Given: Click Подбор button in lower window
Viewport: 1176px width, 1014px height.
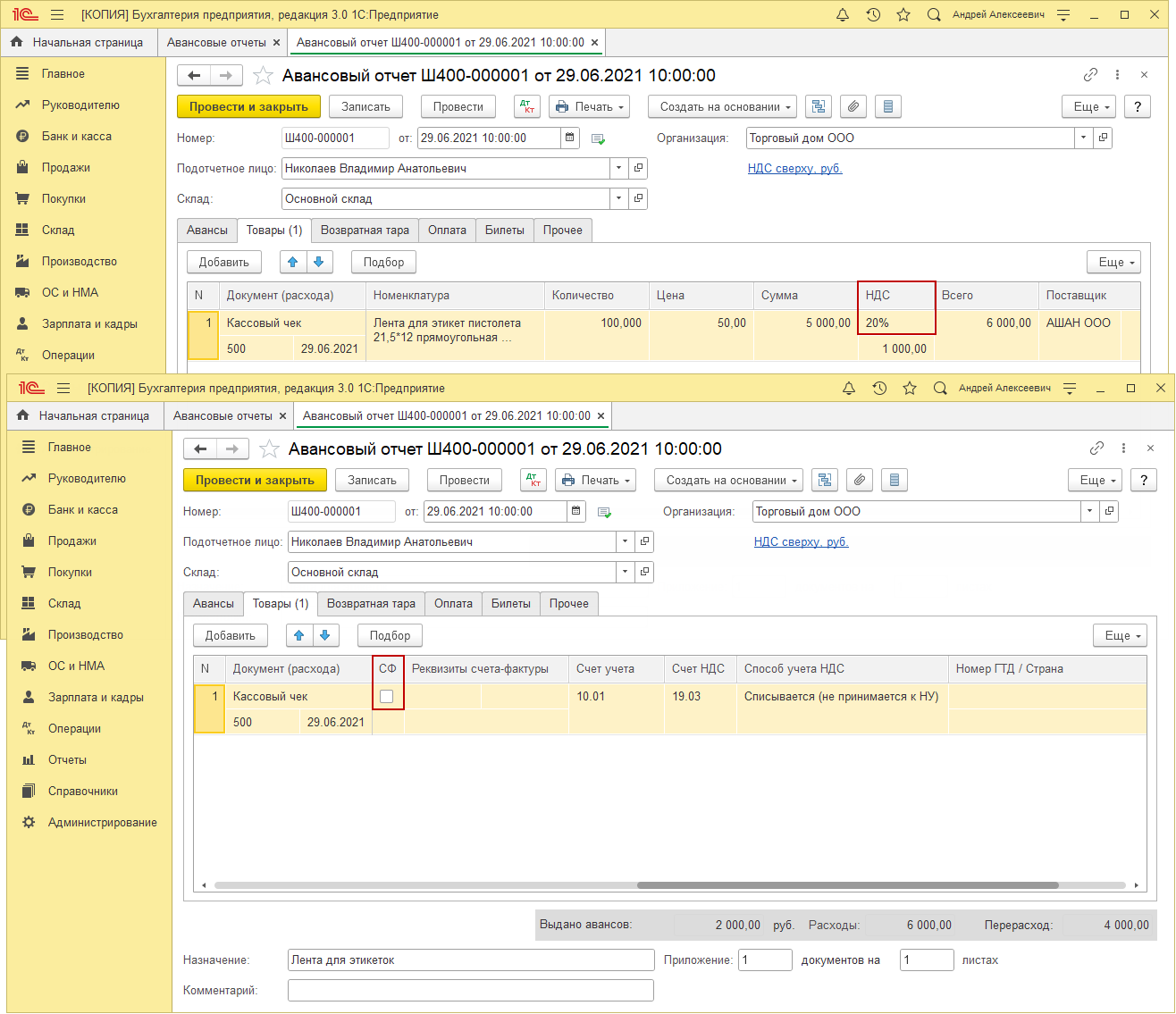Looking at the screenshot, I should point(391,635).
